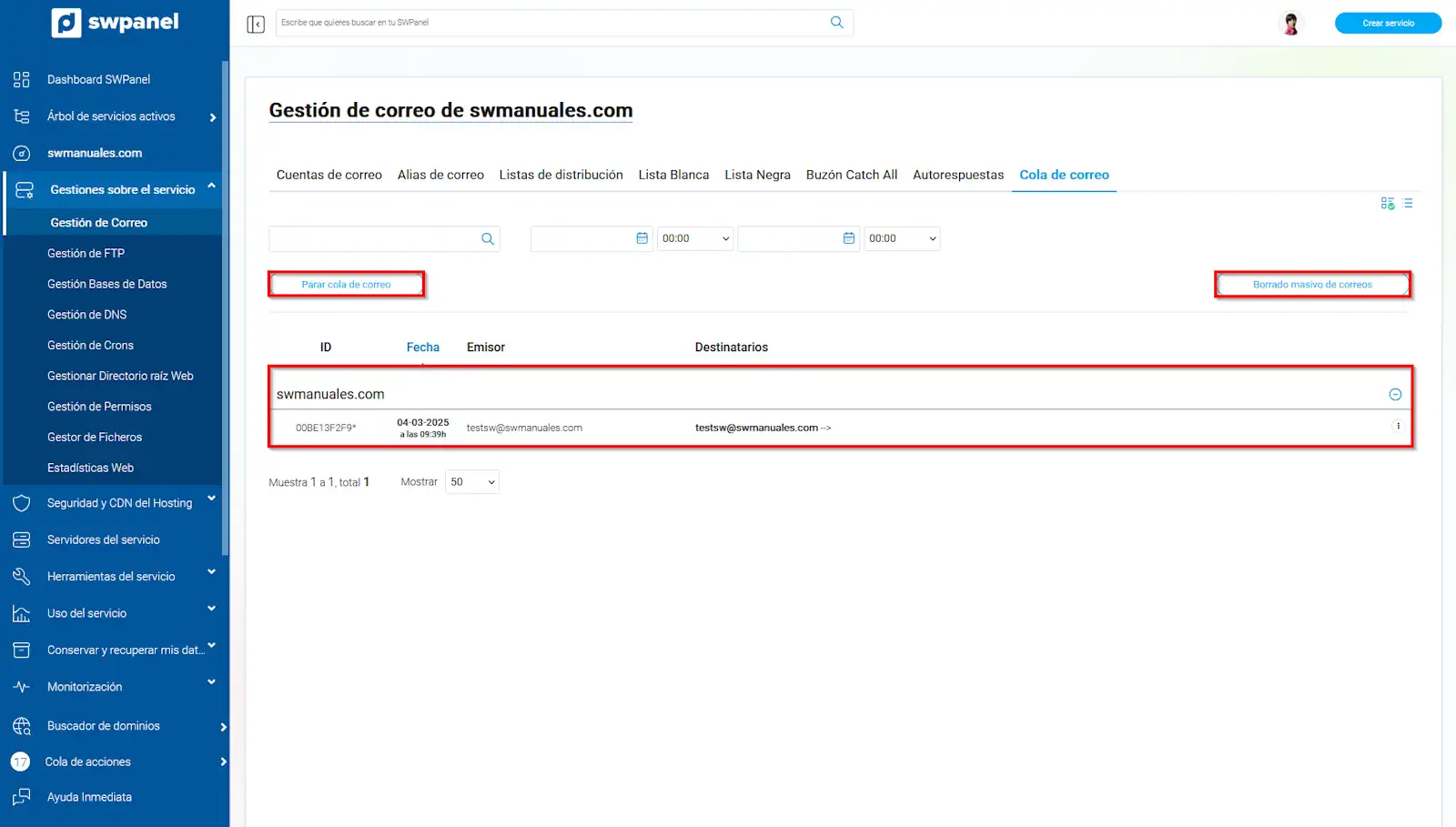Switch to grid view icon
This screenshot has height=827, width=1456.
tap(1387, 204)
